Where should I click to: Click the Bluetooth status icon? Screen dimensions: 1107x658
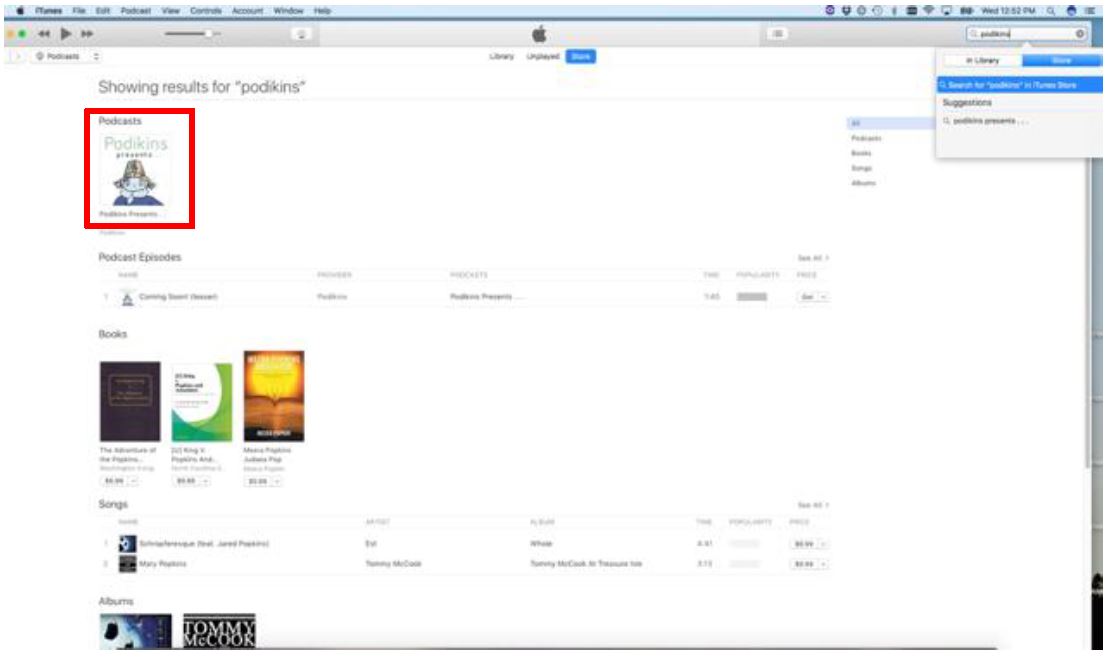tap(894, 11)
